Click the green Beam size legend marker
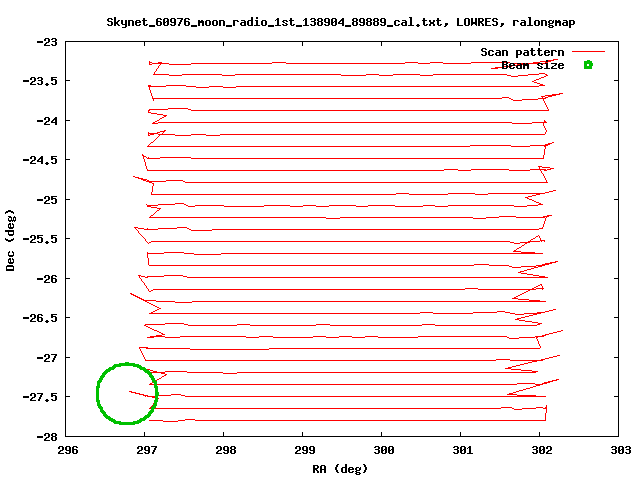 pyautogui.click(x=588, y=65)
